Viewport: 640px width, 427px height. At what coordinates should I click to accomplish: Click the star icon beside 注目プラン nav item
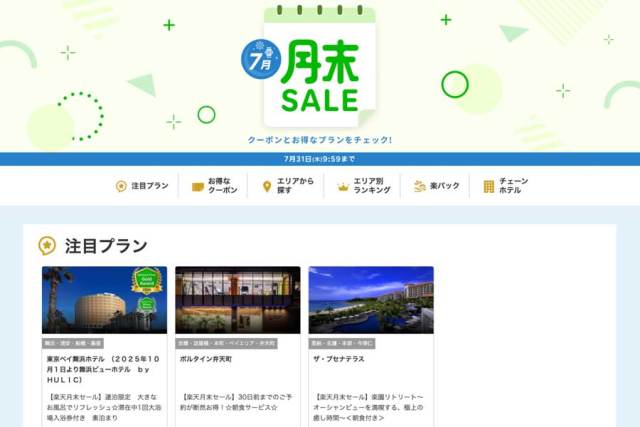pos(121,186)
